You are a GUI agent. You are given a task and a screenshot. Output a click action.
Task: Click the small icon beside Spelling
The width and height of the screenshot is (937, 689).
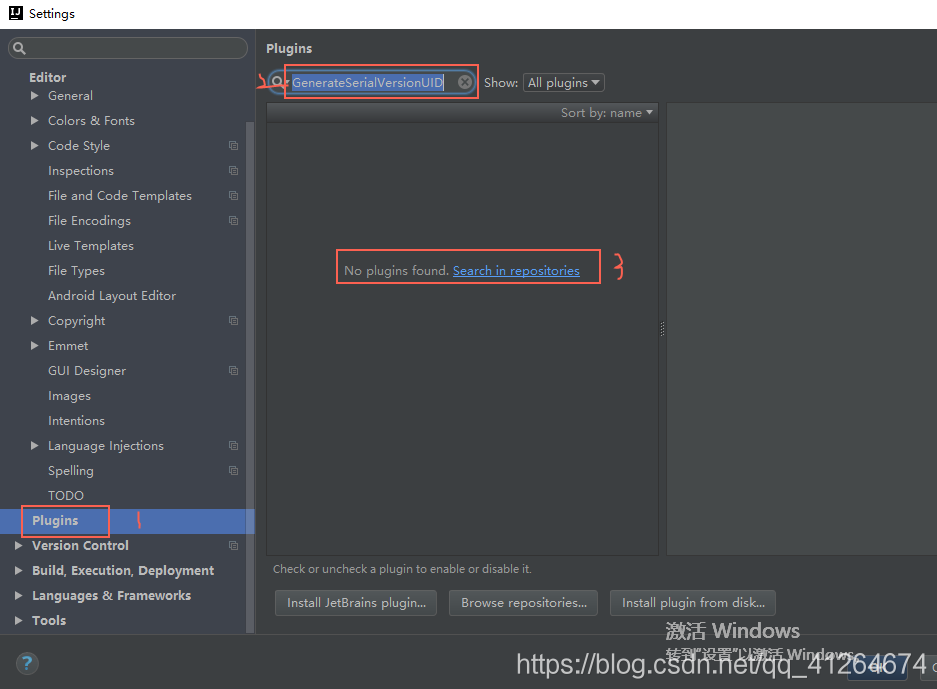[232, 470]
